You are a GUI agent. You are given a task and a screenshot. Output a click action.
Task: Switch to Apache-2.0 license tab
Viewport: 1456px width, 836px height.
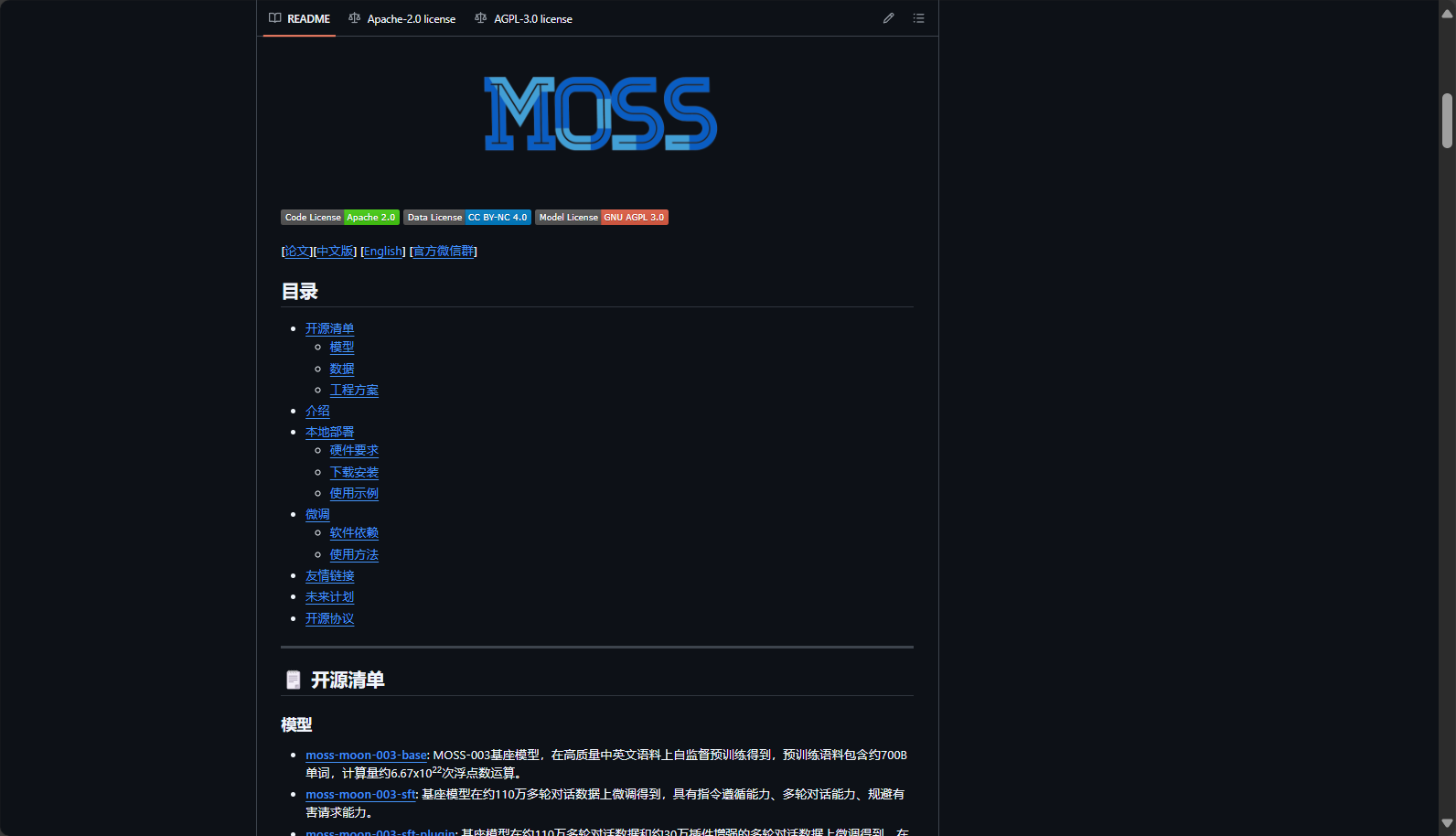click(402, 18)
